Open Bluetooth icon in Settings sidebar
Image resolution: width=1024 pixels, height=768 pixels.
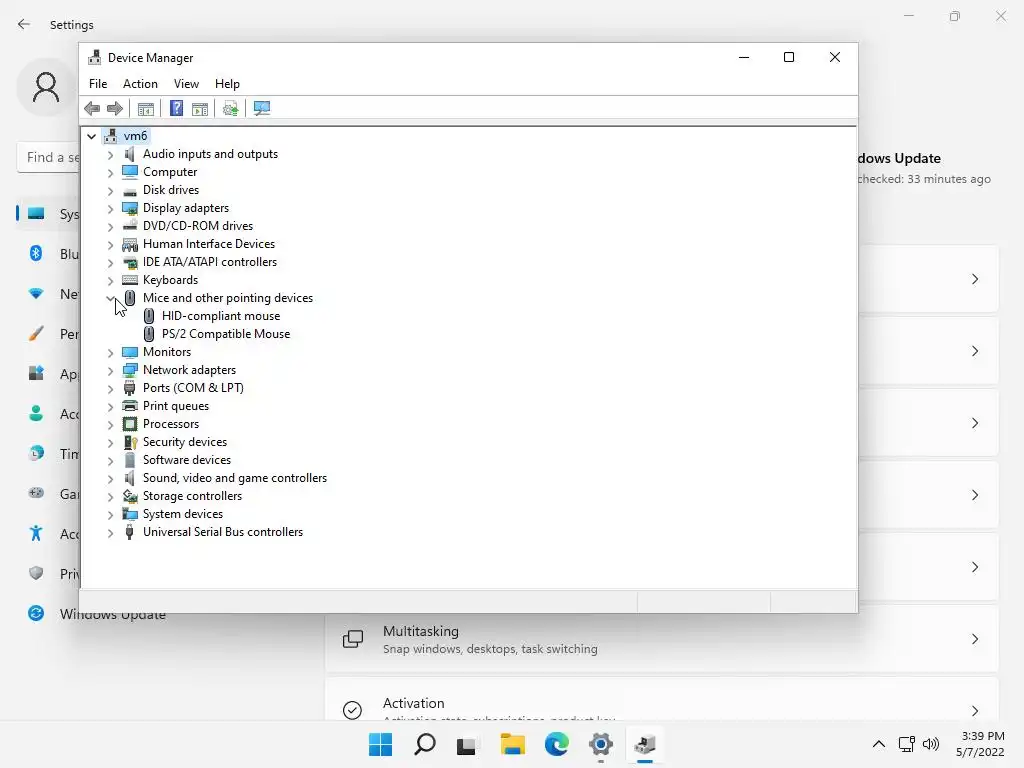(36, 253)
